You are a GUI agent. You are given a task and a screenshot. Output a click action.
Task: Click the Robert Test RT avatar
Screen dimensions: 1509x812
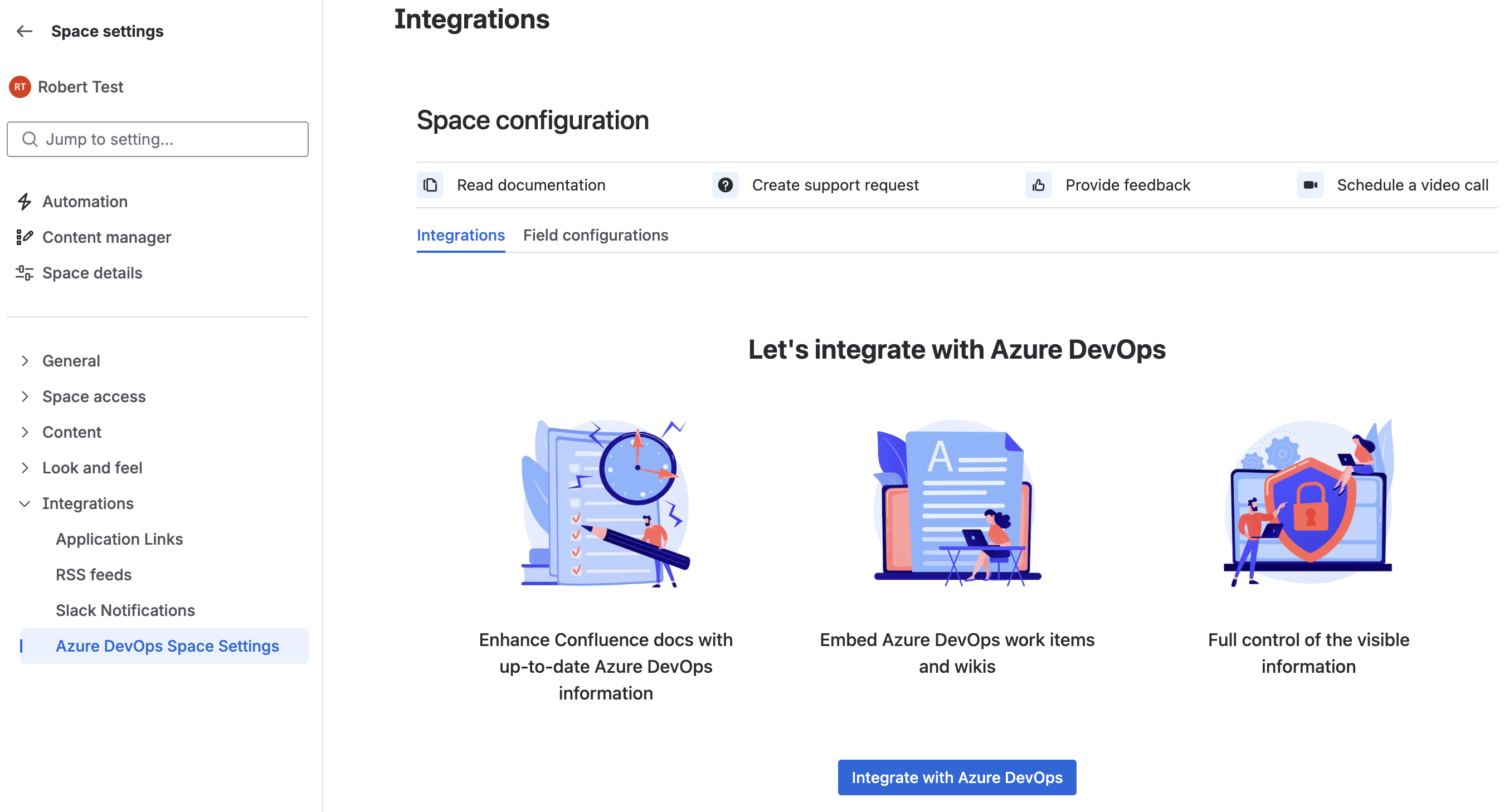20,87
